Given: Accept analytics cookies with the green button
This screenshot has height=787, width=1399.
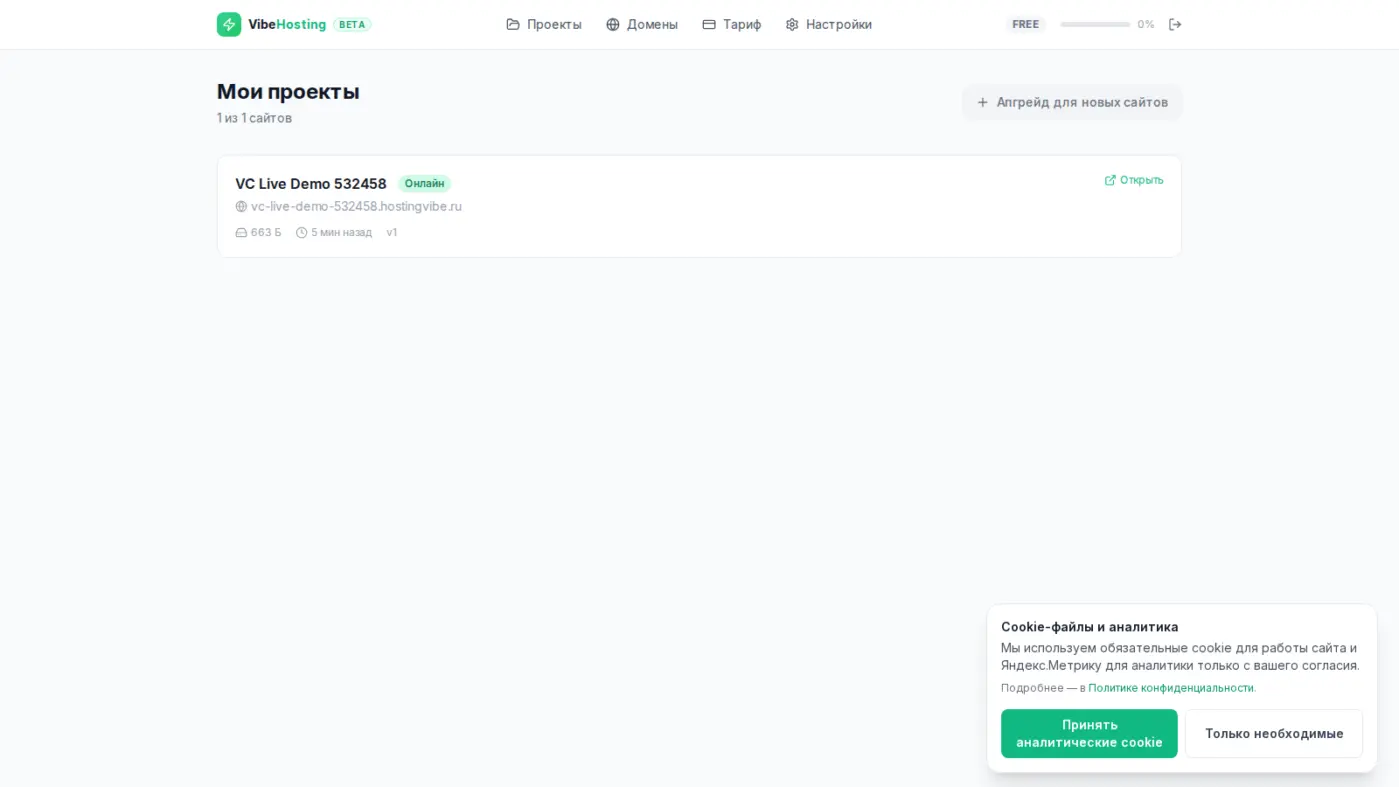Looking at the screenshot, I should click(1089, 734).
